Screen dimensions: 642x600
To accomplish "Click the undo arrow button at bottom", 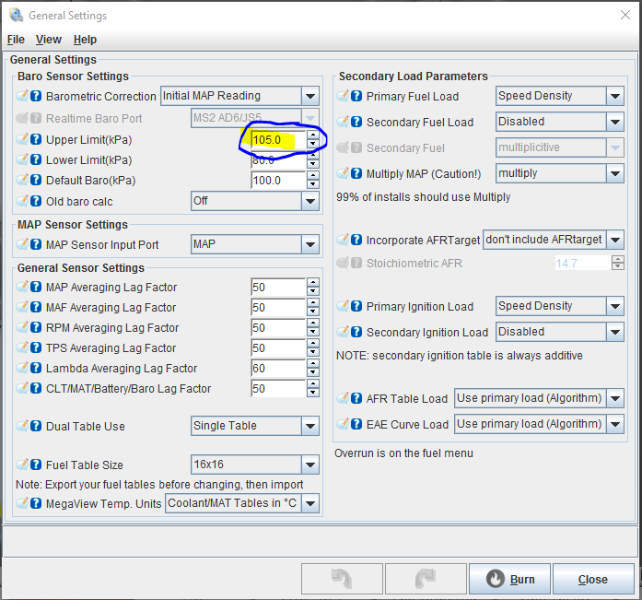I will coord(342,579).
